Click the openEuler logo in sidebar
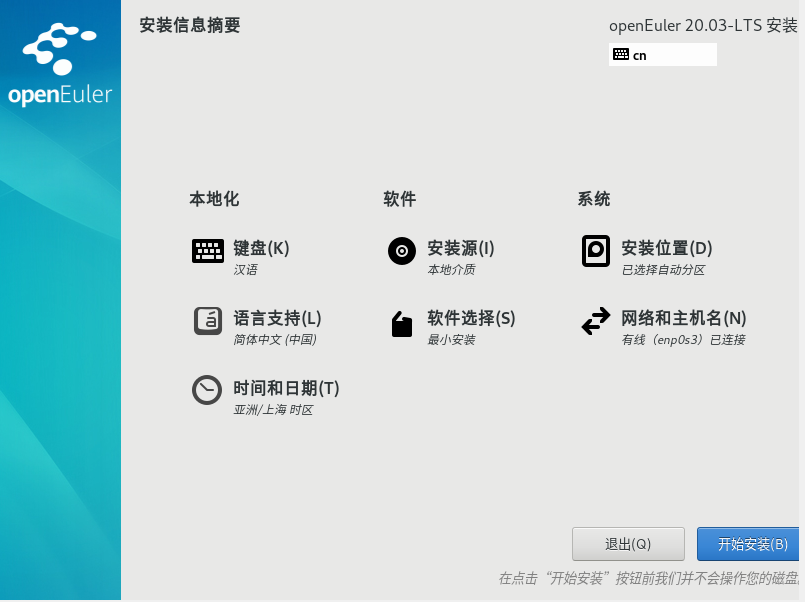 (x=60, y=64)
